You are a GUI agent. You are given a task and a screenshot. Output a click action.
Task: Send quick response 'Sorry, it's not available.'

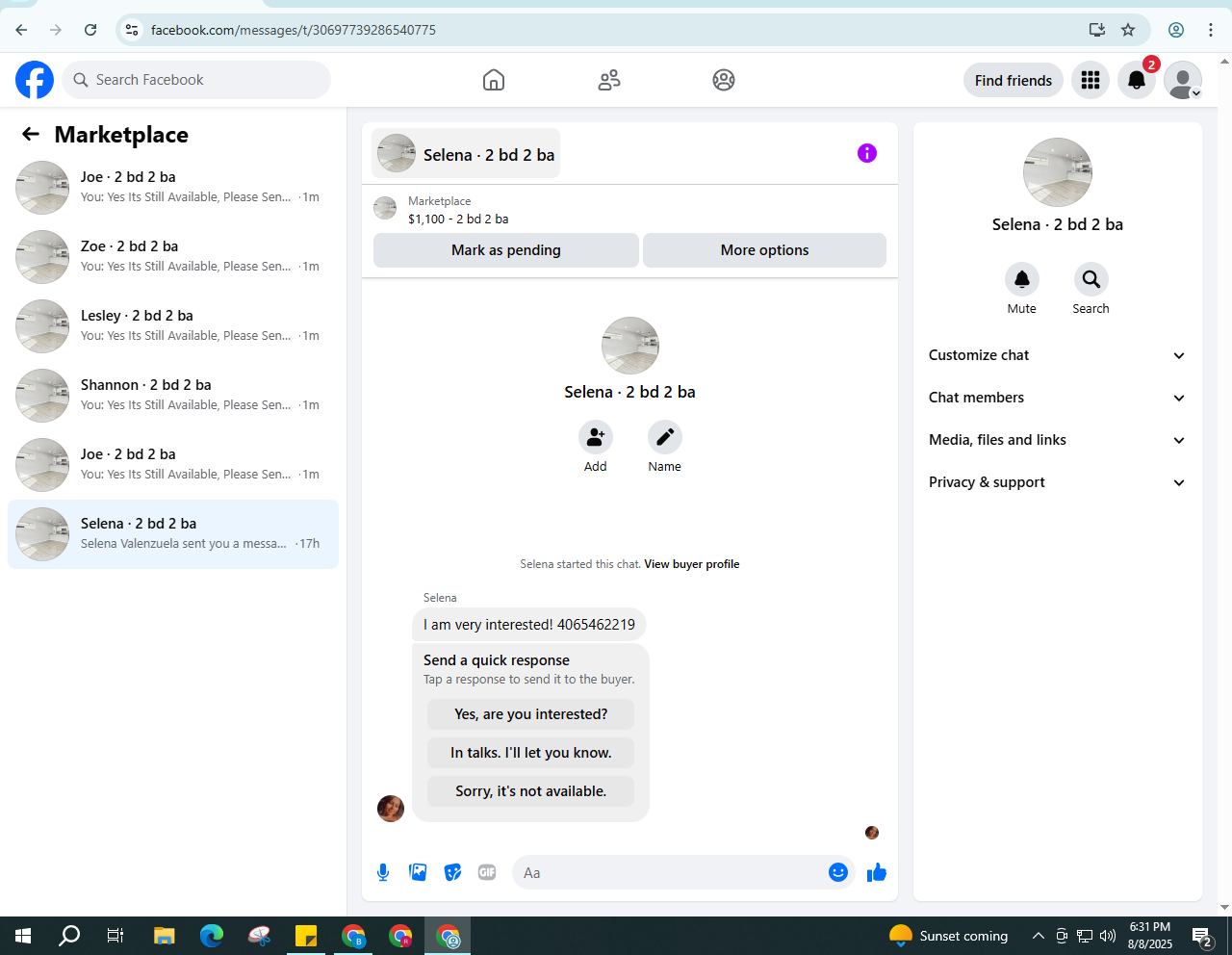(531, 791)
